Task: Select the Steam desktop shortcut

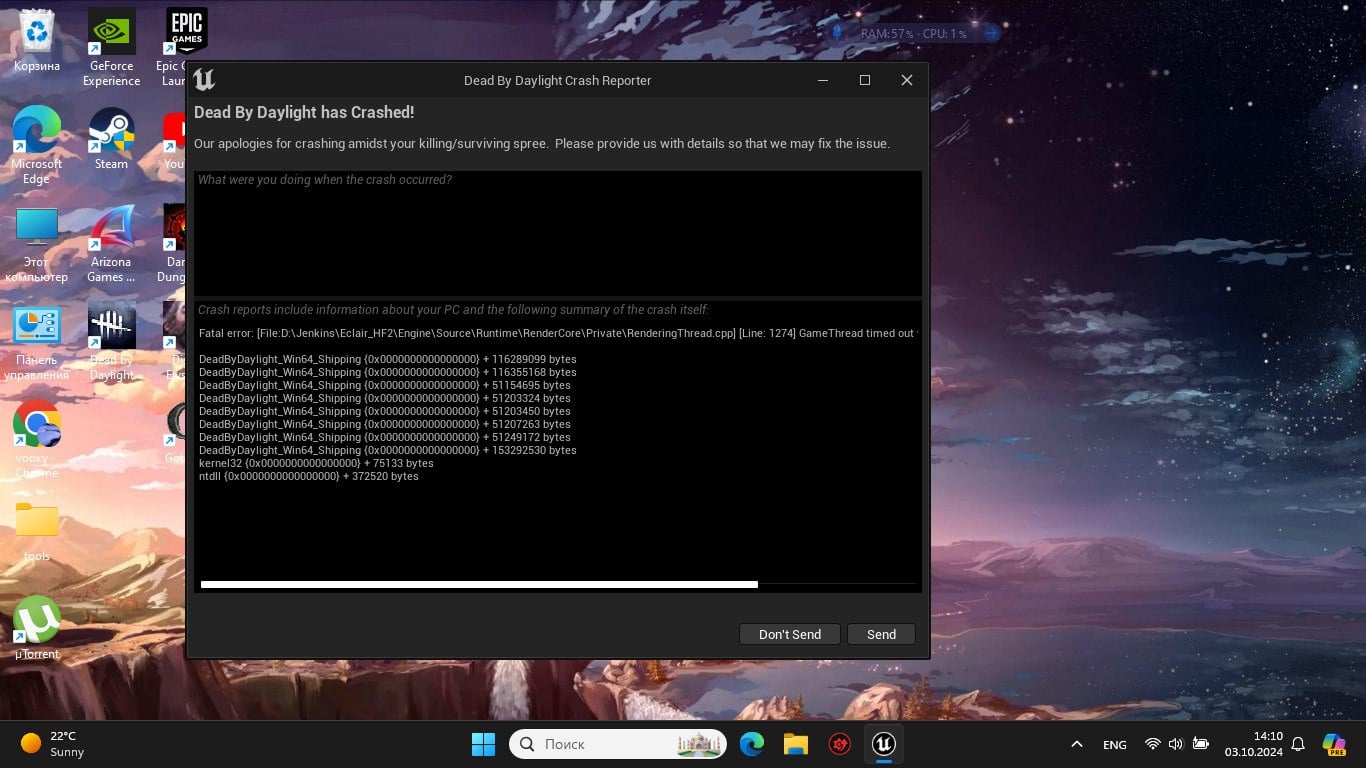Action: 111,140
